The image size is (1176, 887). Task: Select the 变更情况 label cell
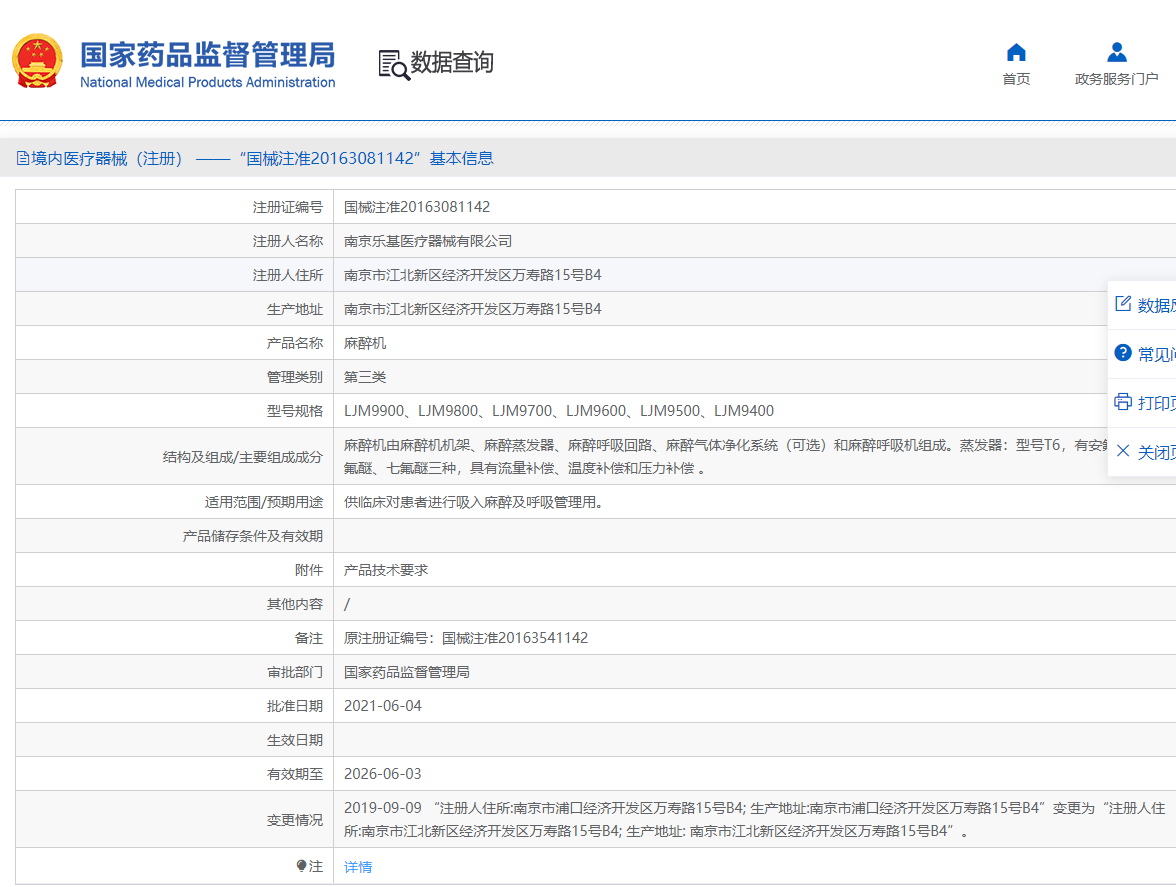[175, 819]
